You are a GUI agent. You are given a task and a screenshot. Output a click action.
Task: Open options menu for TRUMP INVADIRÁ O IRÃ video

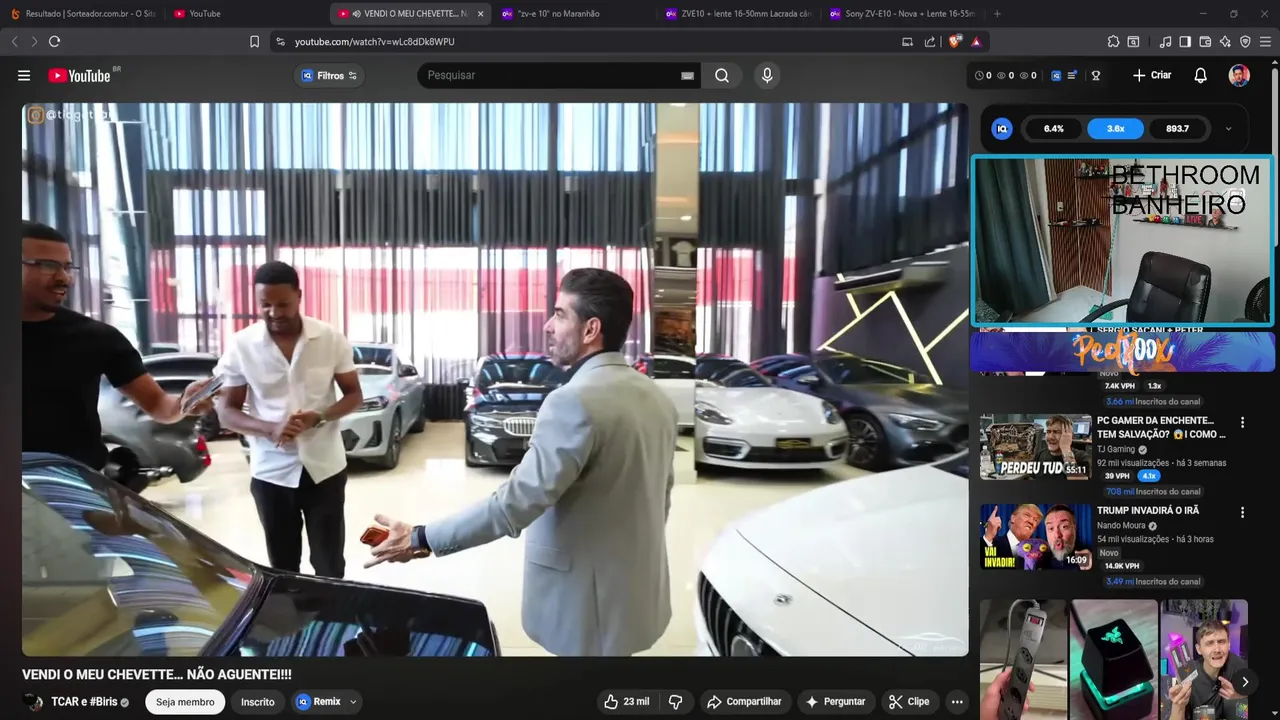point(1243,512)
